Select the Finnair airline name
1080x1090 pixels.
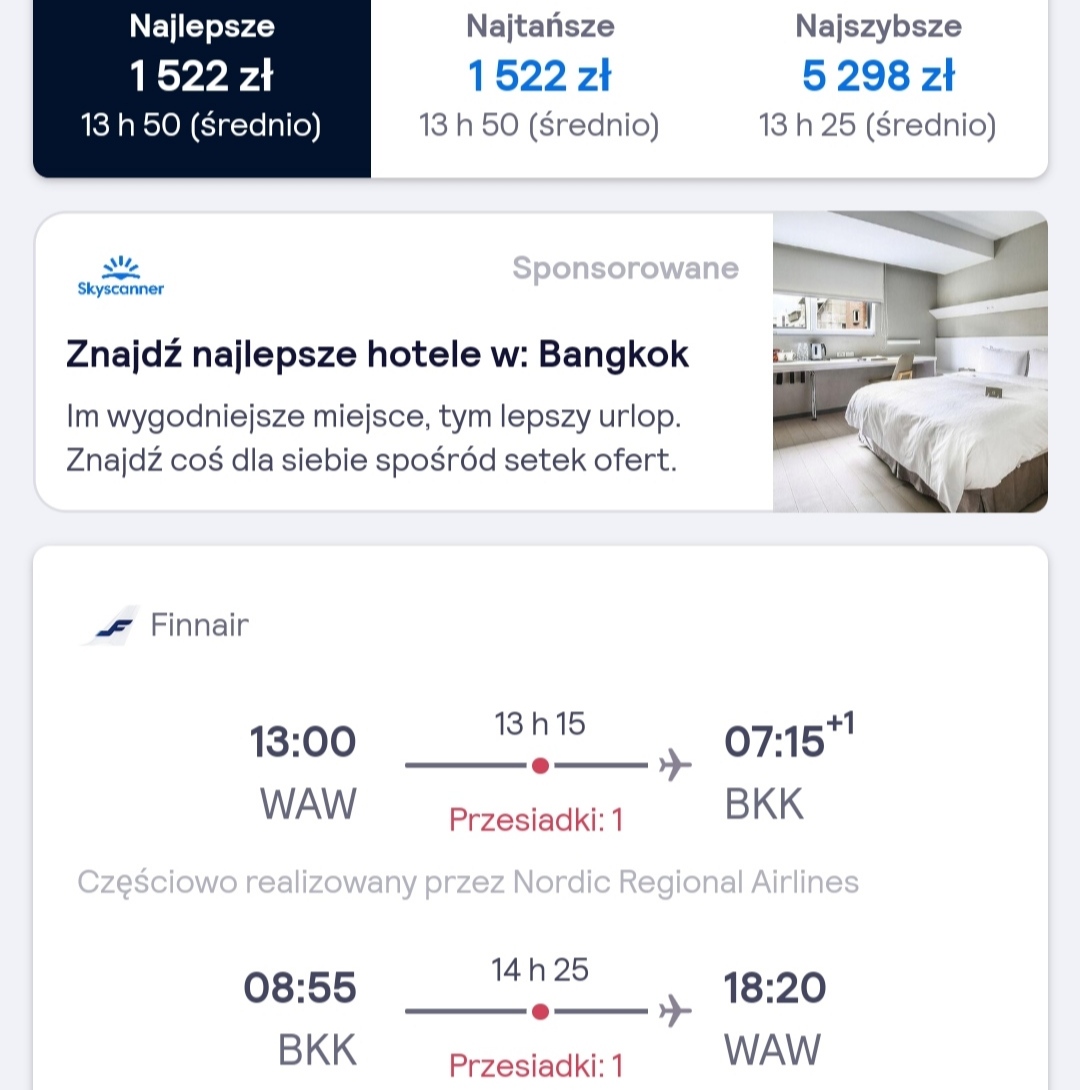coord(199,625)
